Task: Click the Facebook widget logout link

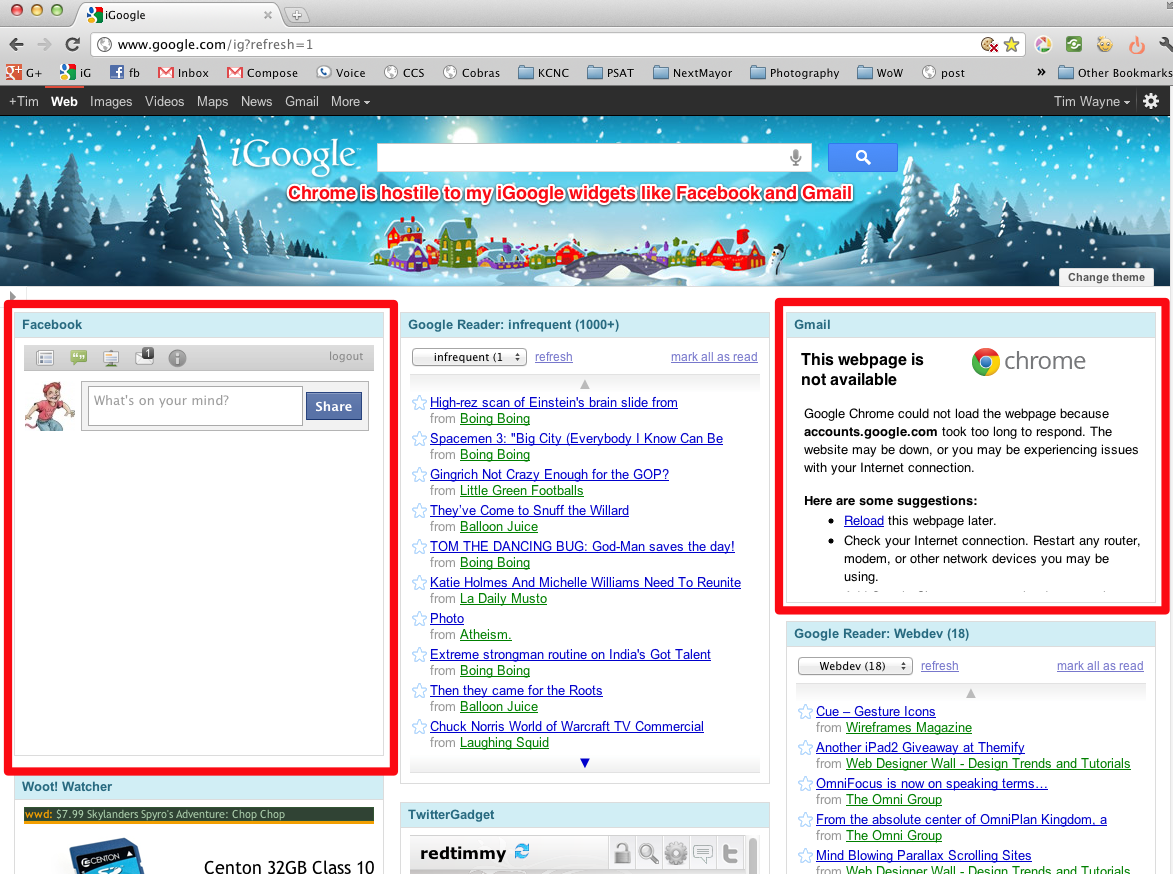Action: [x=346, y=356]
